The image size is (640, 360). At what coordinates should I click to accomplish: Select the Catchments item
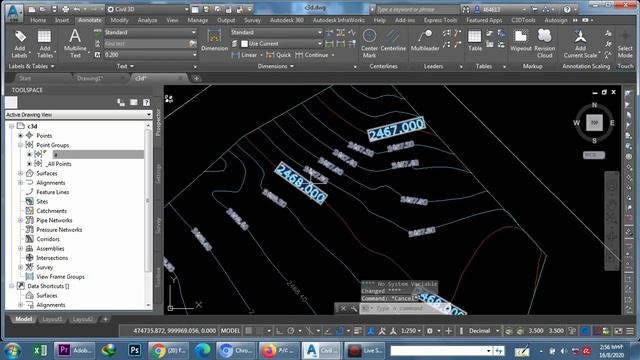click(51, 211)
